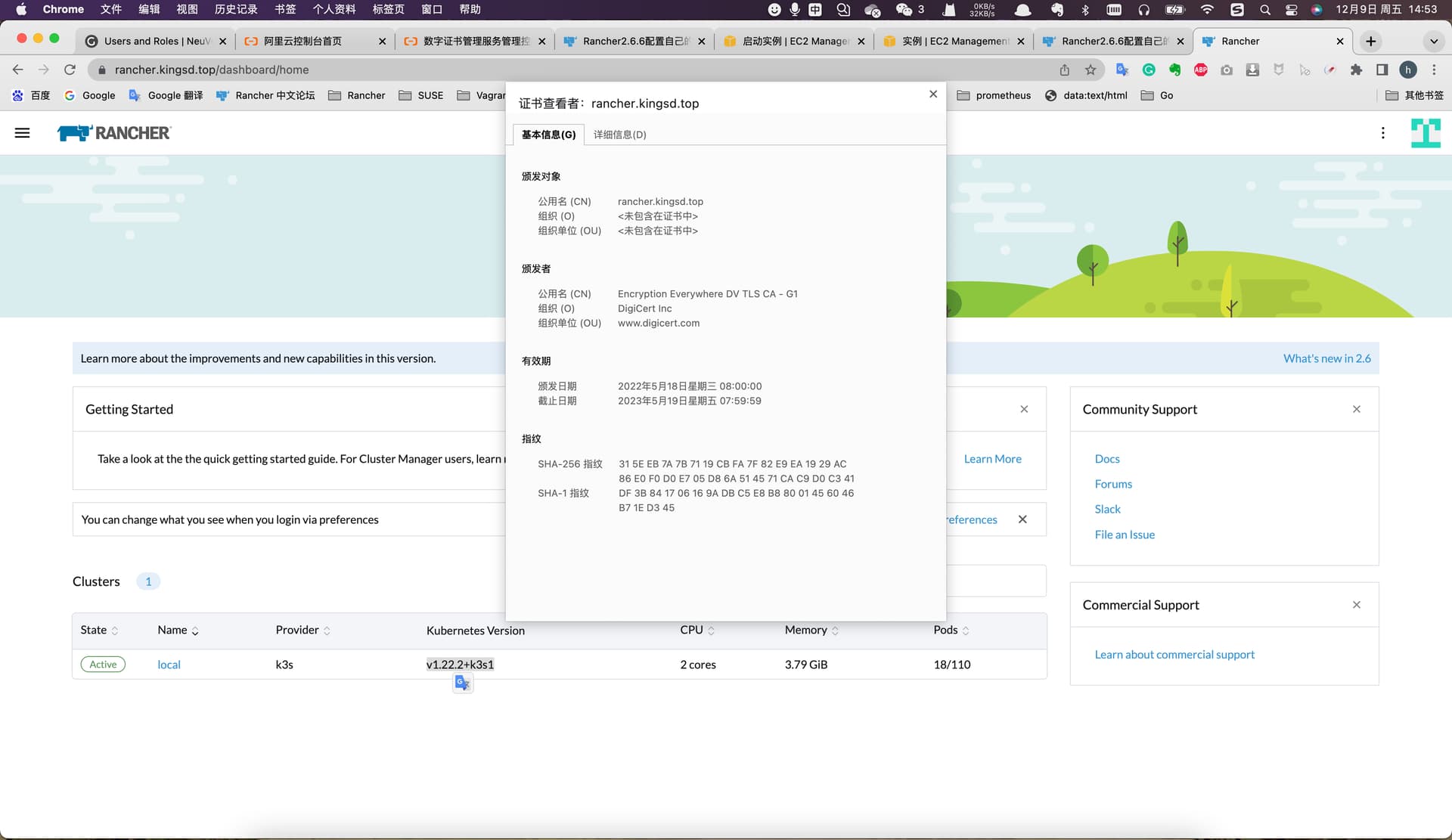This screenshot has height=840, width=1452.
Task: Sort clusters by Provider column
Action: 302,630
